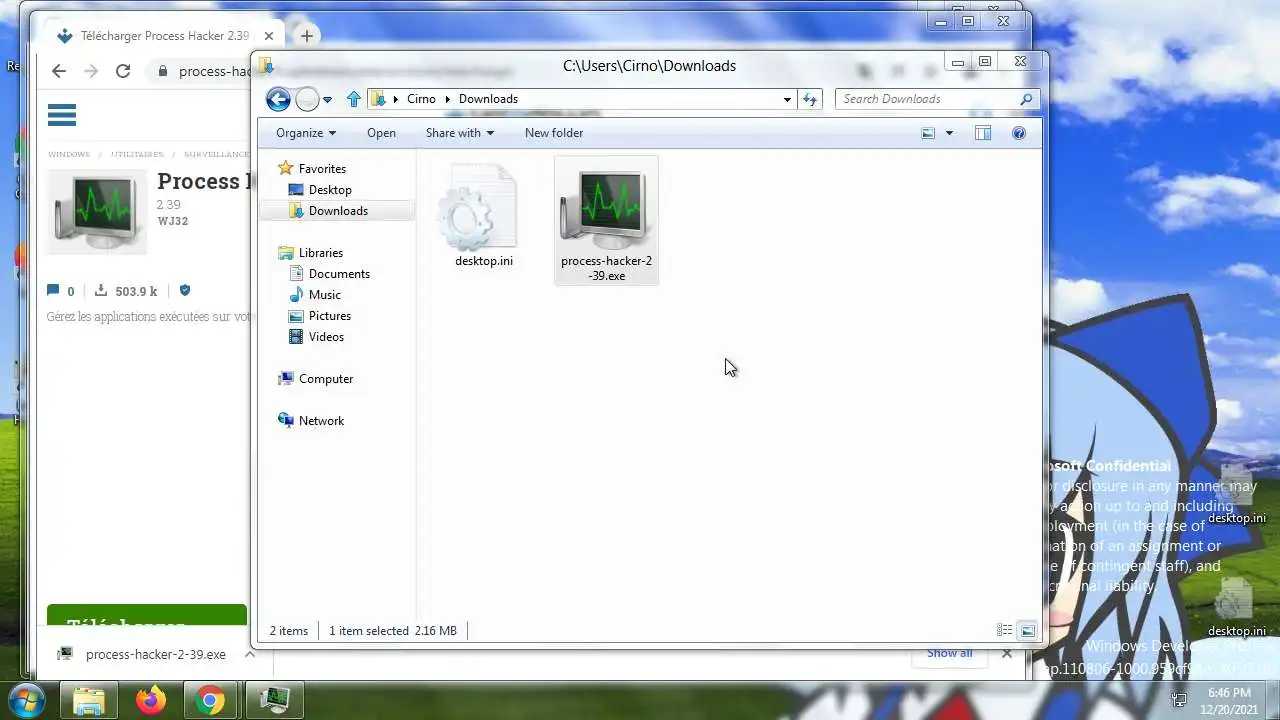Open the view options dropdown arrow
1280x720 pixels.
(x=949, y=133)
